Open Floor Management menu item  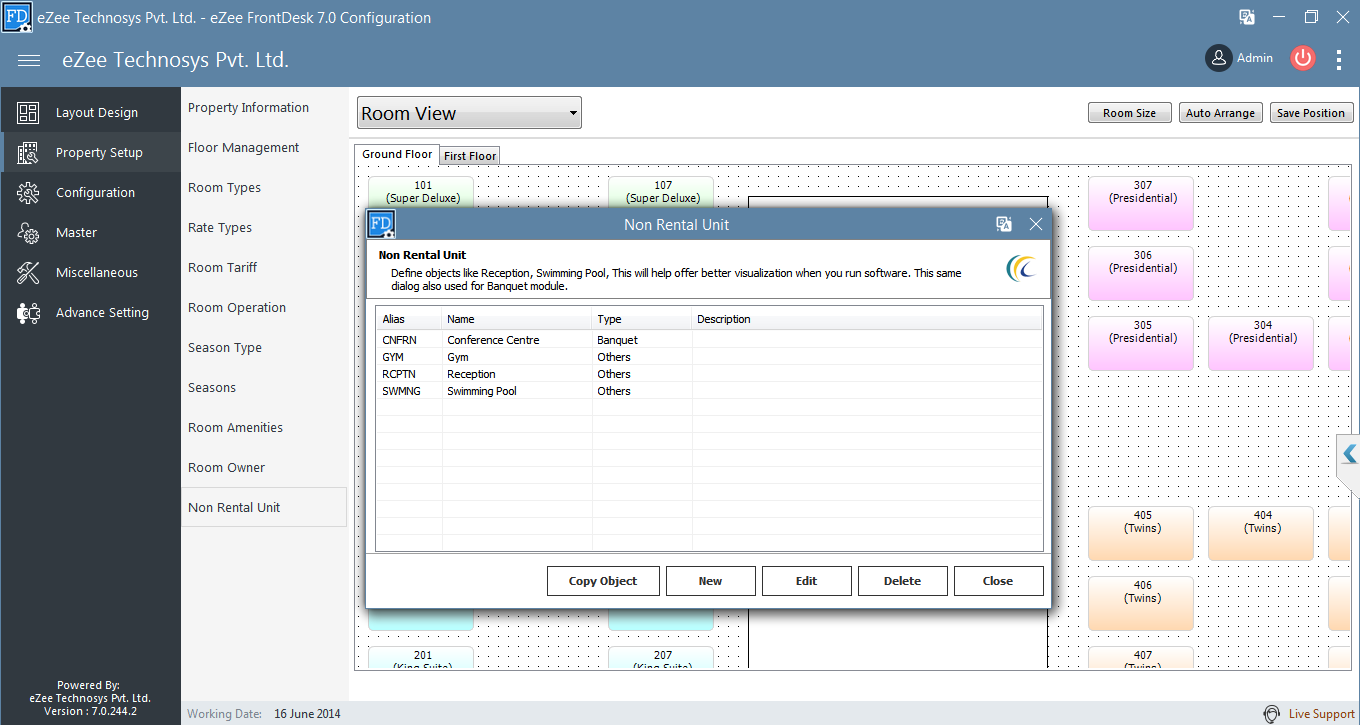243,148
